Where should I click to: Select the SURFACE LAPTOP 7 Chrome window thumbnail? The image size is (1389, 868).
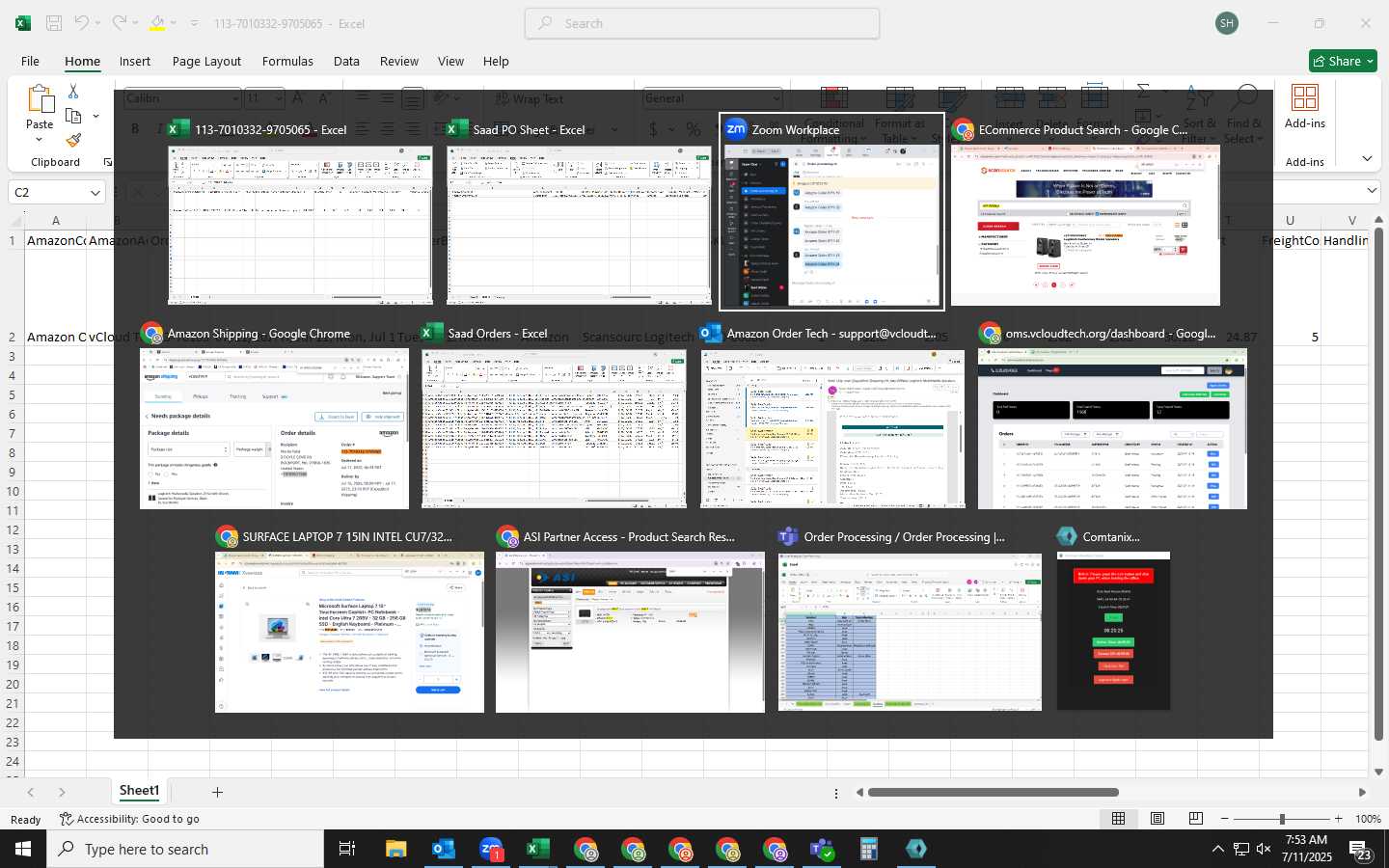(349, 632)
